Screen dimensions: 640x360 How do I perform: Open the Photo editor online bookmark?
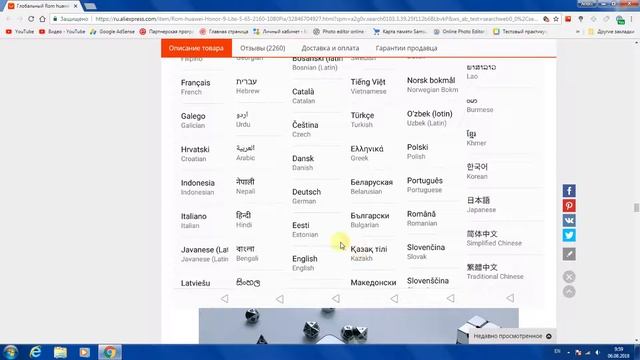pyautogui.click(x=338, y=31)
